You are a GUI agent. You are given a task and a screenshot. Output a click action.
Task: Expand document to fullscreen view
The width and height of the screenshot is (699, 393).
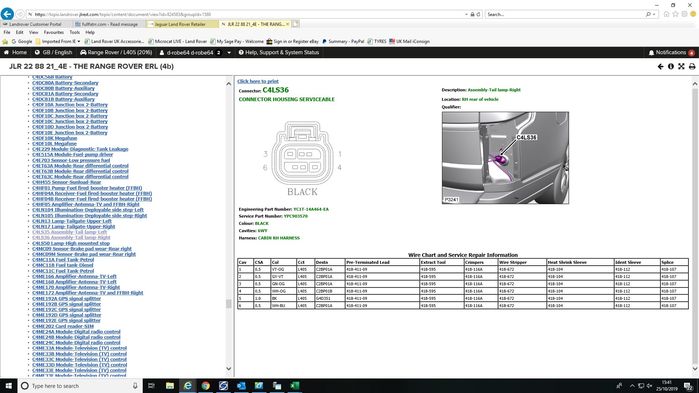coord(681,66)
